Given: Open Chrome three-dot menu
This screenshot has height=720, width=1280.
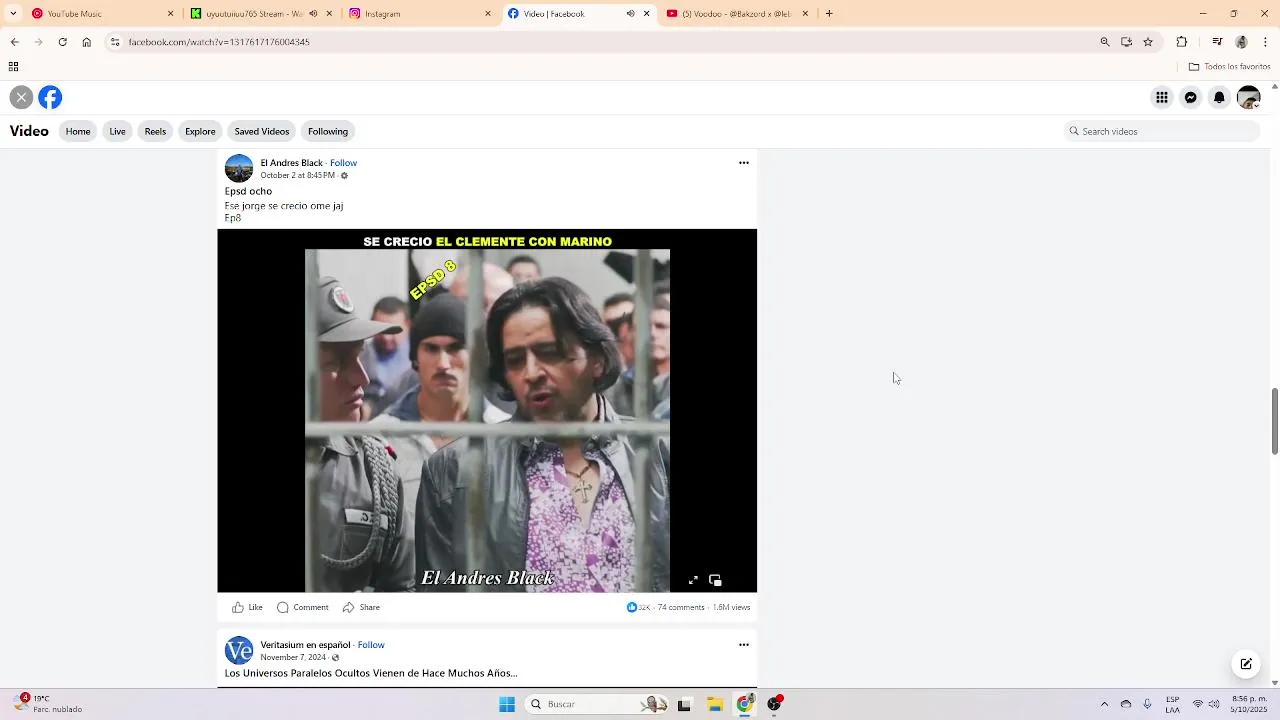Looking at the screenshot, I should [x=1266, y=42].
